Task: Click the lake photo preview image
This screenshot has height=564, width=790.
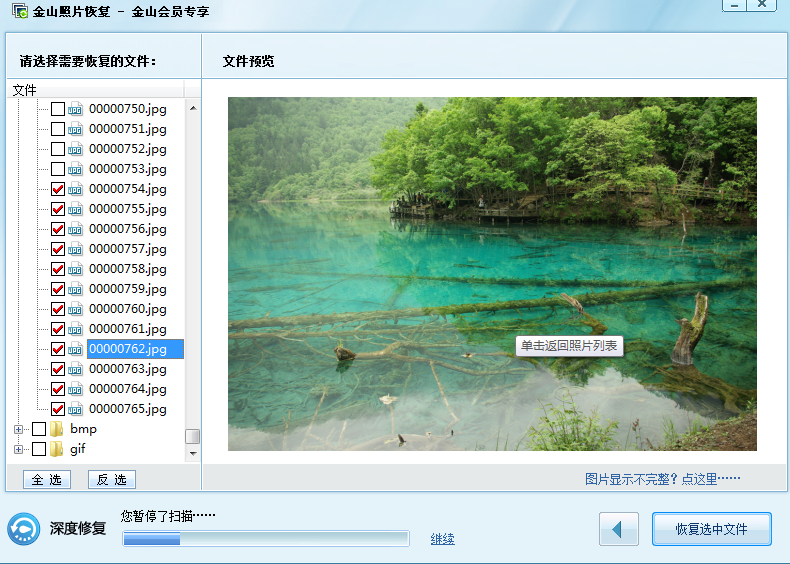Action: coord(492,274)
